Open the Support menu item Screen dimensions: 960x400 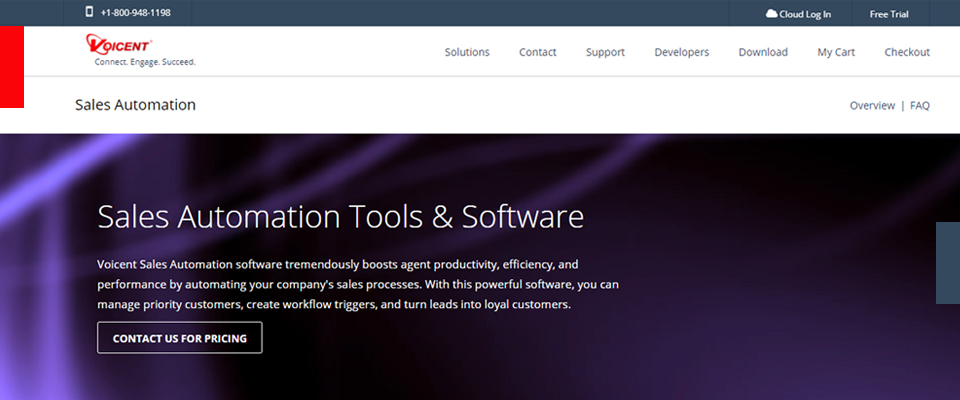point(605,53)
